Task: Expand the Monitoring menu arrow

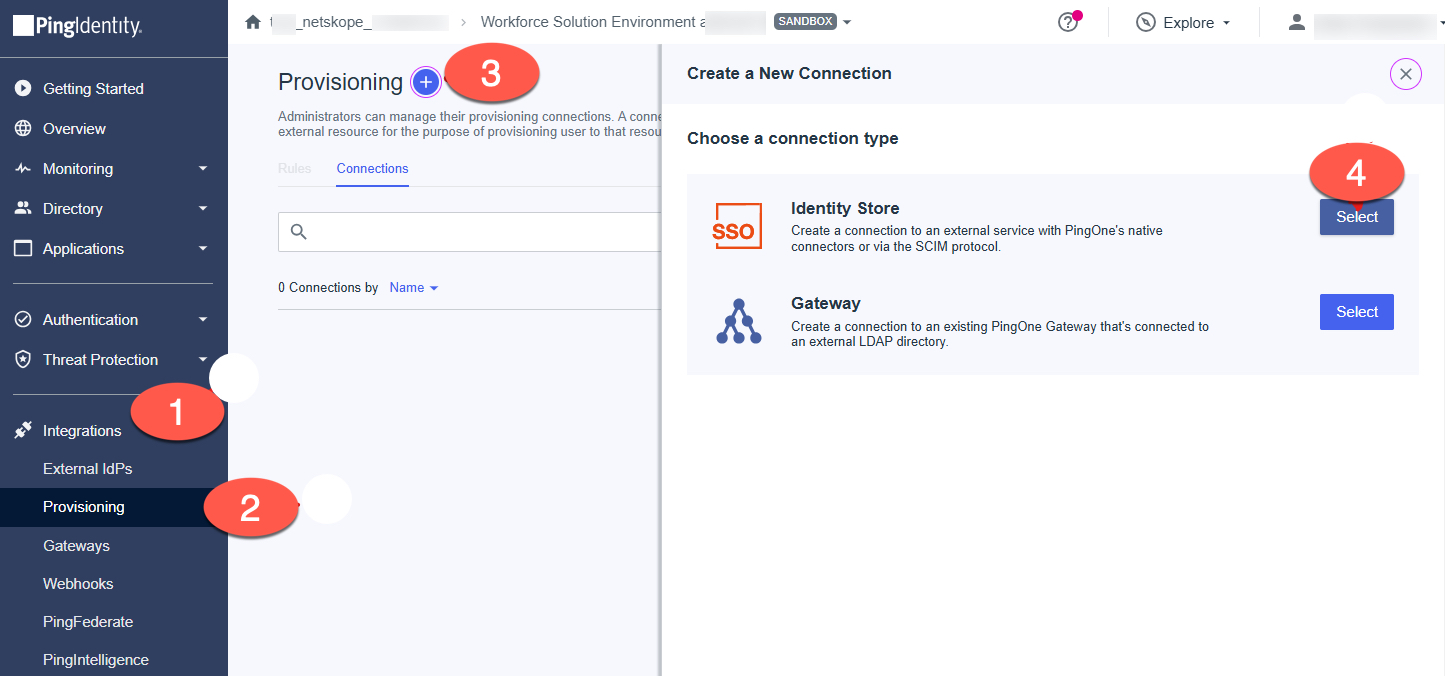Action: coord(203,169)
